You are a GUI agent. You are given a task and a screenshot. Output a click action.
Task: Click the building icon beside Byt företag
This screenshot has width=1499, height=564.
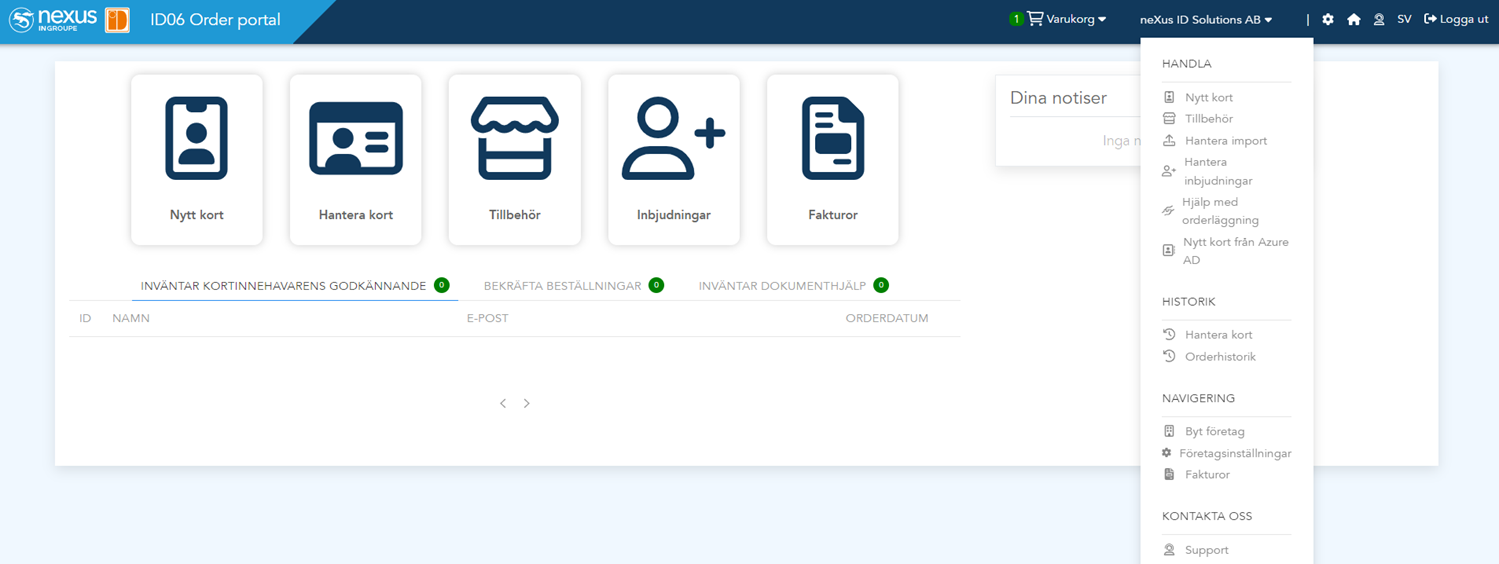pos(1169,432)
